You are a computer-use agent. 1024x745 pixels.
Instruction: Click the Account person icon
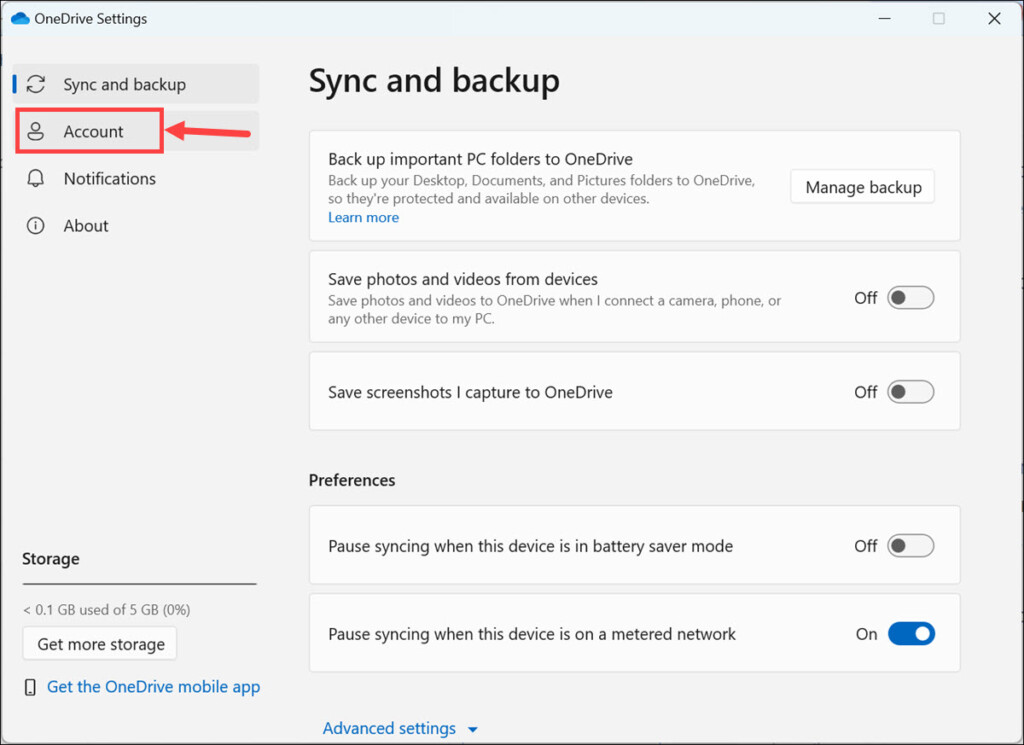point(36,132)
